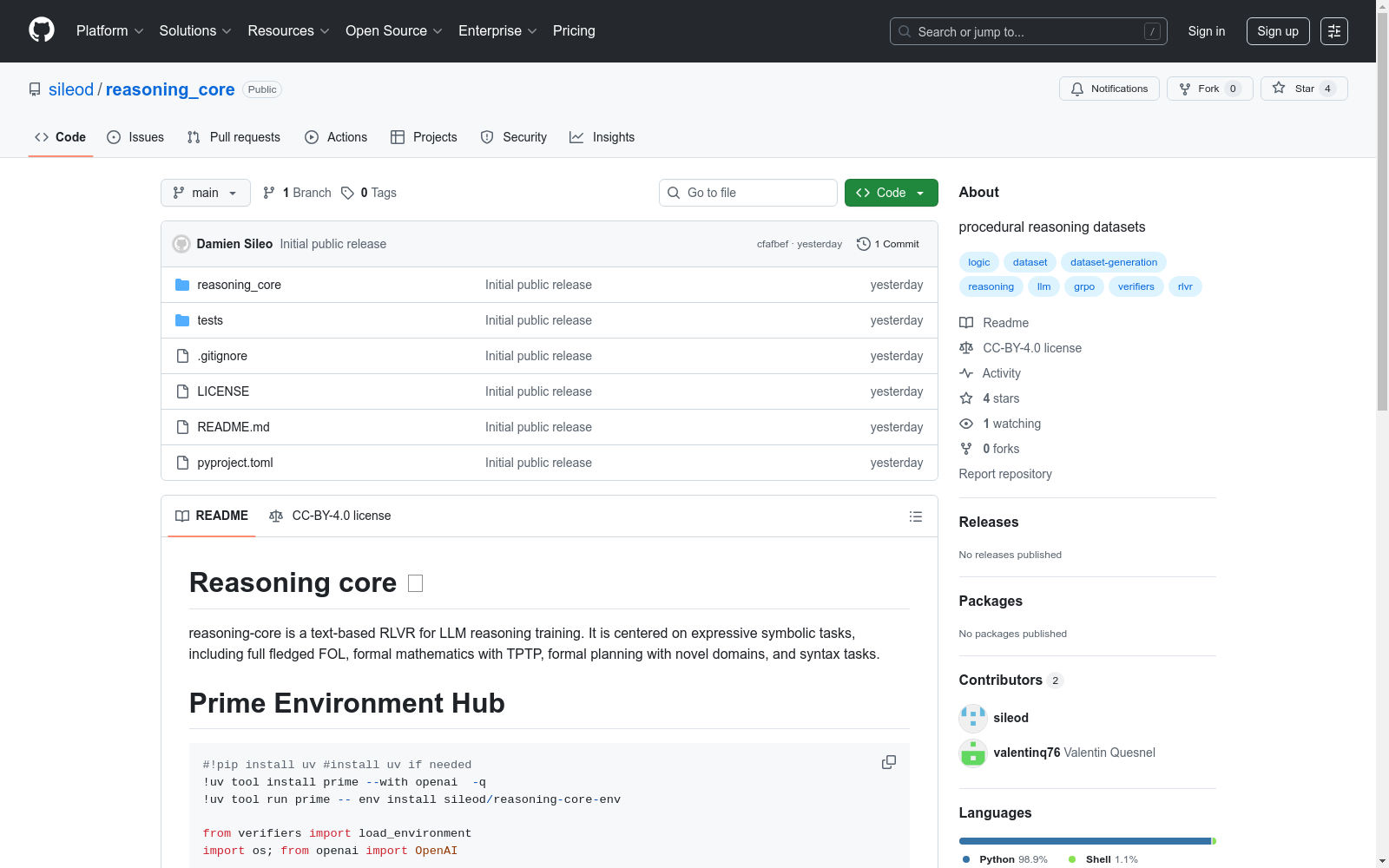Viewport: 1389px width, 868px height.
Task: Click the sileod contributor avatar
Action: pos(973,718)
